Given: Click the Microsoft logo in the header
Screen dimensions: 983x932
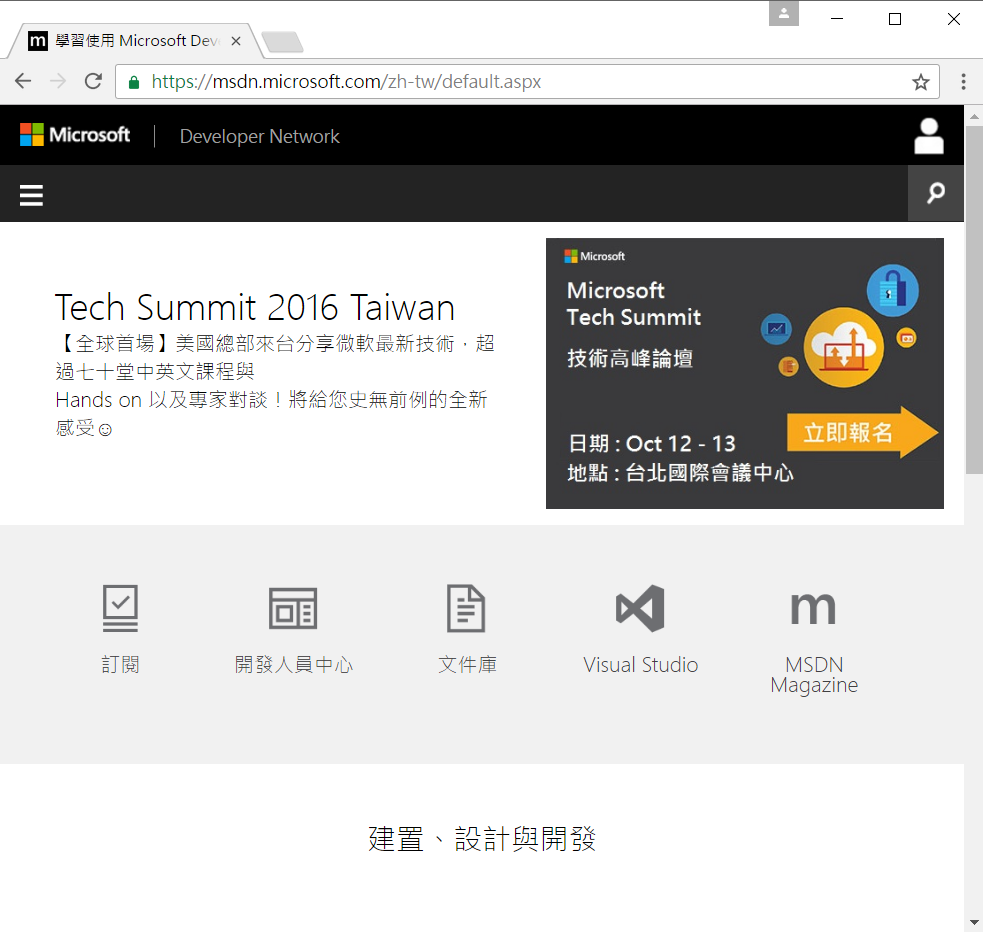Looking at the screenshot, I should pos(75,135).
